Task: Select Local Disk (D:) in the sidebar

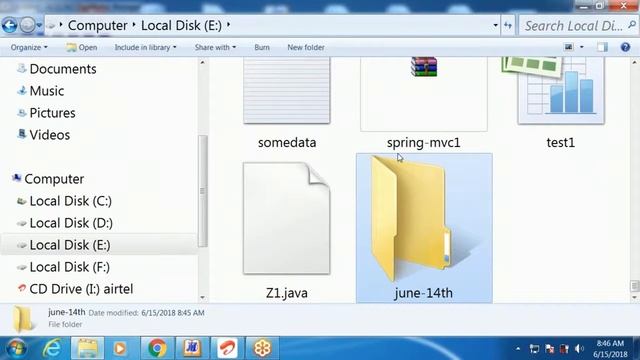Action: 71,223
